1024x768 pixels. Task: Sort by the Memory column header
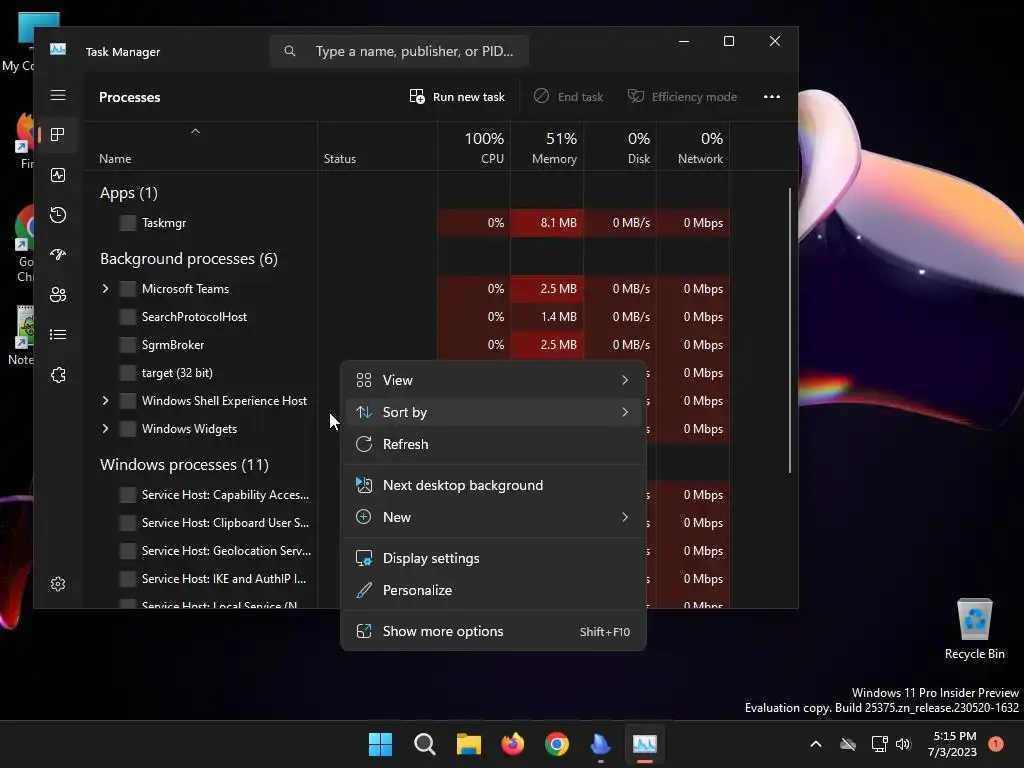click(x=547, y=147)
